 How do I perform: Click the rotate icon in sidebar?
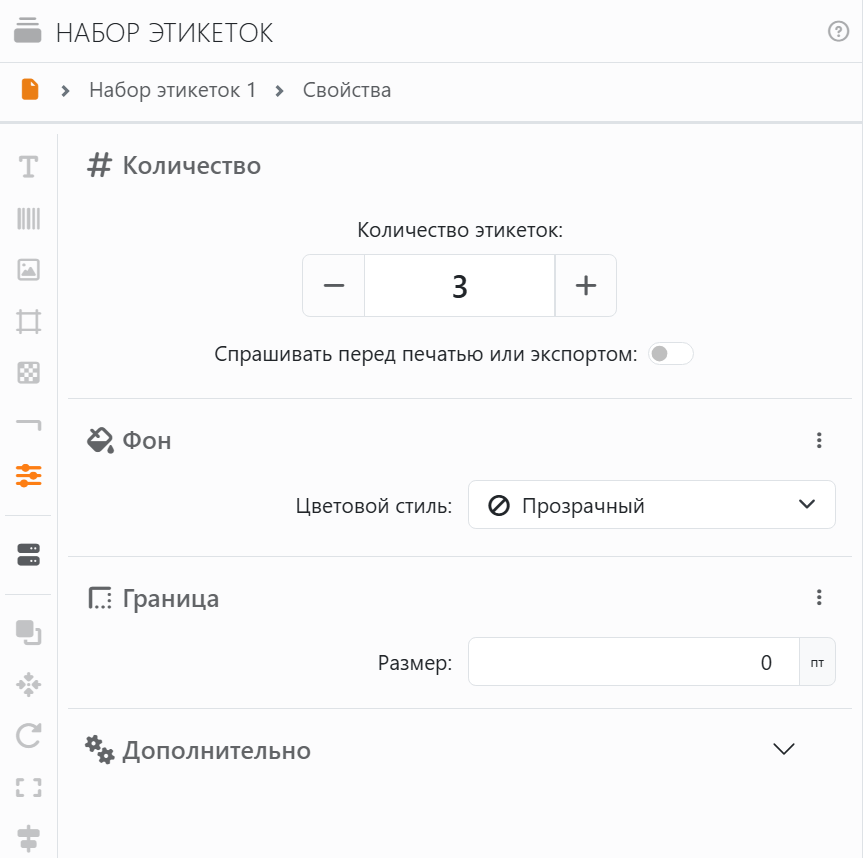point(29,736)
